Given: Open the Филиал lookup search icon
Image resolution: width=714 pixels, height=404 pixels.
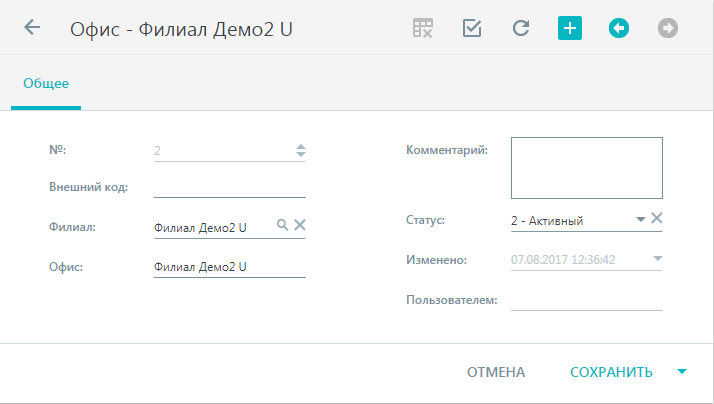Looking at the screenshot, I should pos(282,225).
